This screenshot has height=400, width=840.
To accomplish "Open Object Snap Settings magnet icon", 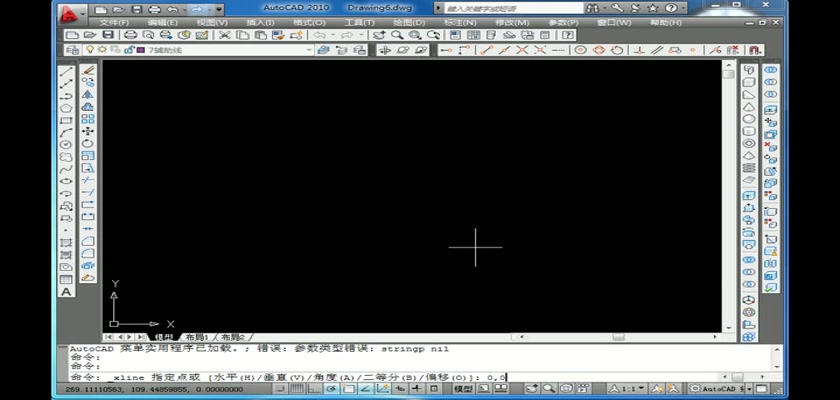I will tap(755, 50).
